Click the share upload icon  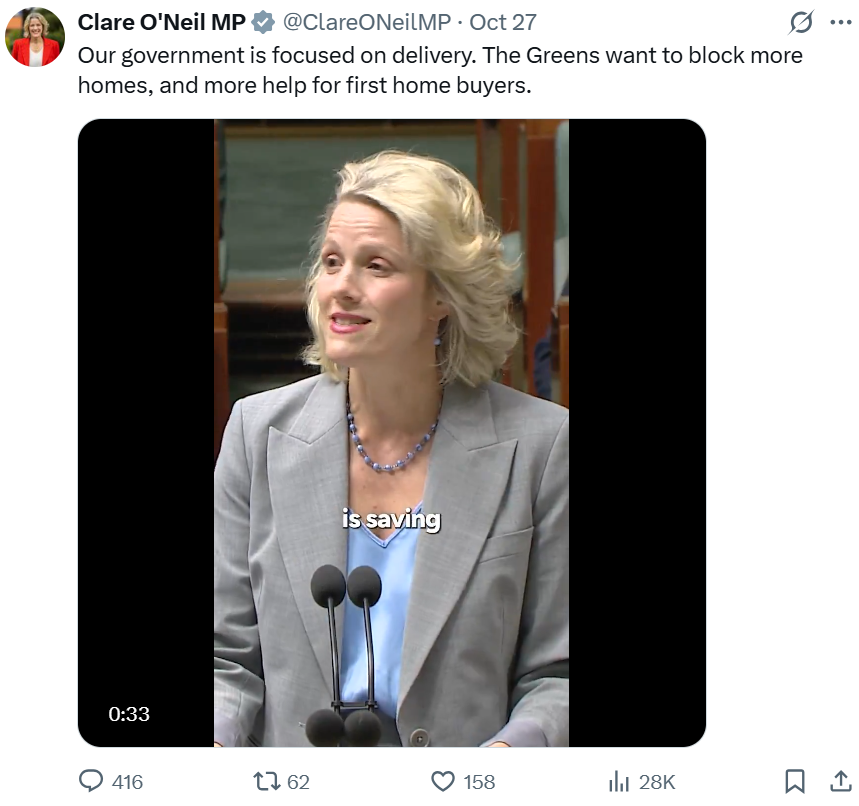tap(840, 781)
